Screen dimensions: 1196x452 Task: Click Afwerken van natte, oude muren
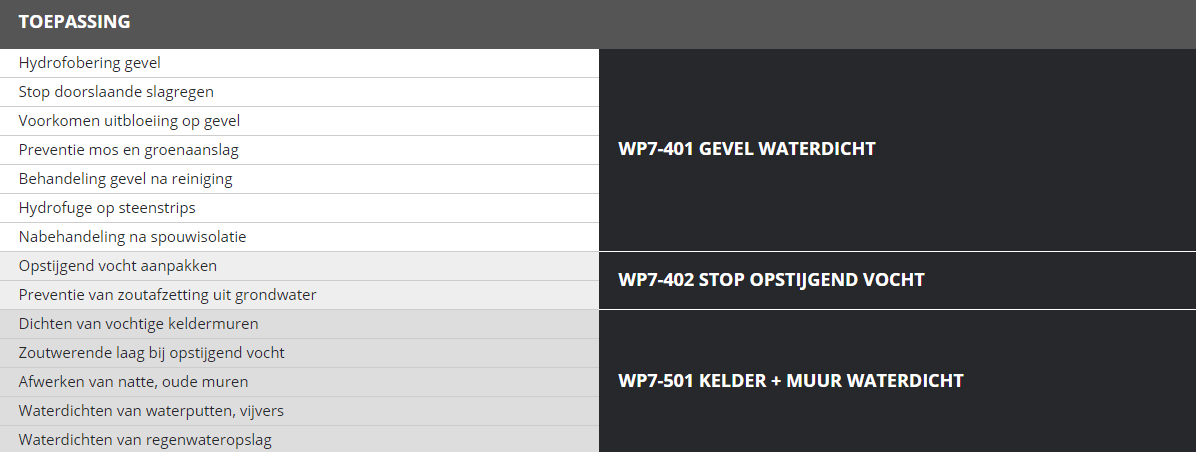(133, 382)
